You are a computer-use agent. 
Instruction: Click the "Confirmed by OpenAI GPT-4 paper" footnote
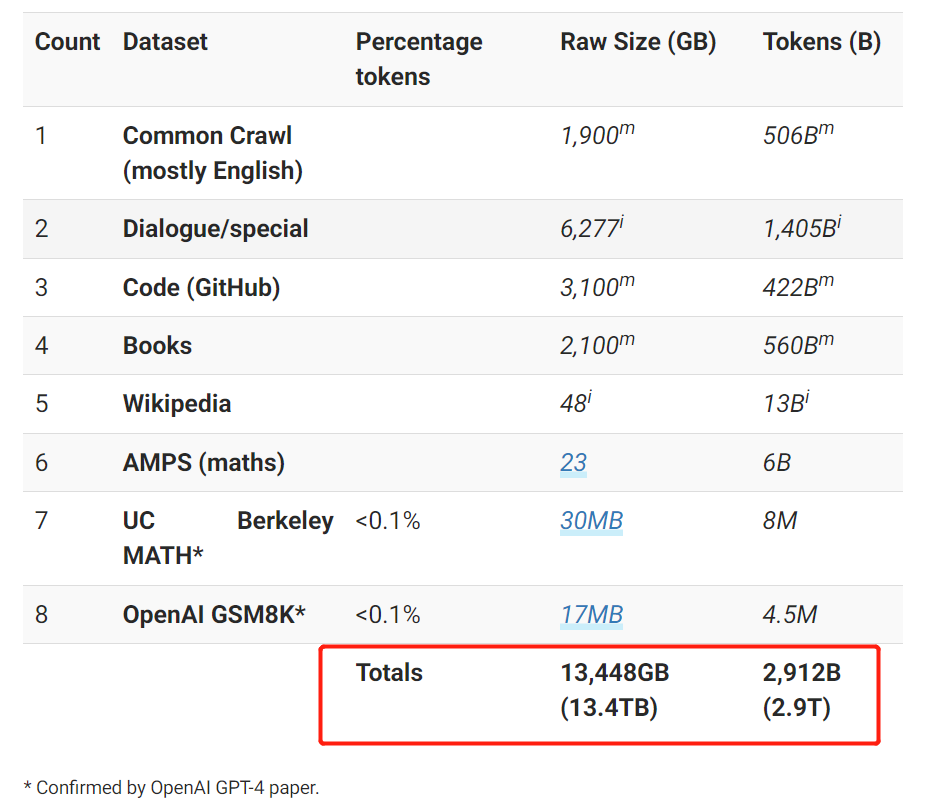point(171,787)
